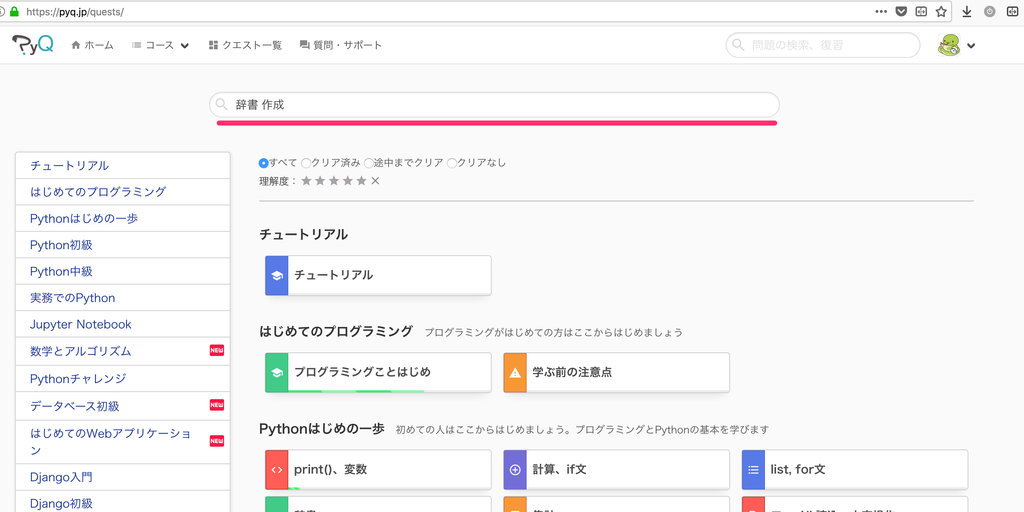Click progress bar under プログラミングことはじめ card
Viewport: 1024px width, 512px height.
(357, 391)
